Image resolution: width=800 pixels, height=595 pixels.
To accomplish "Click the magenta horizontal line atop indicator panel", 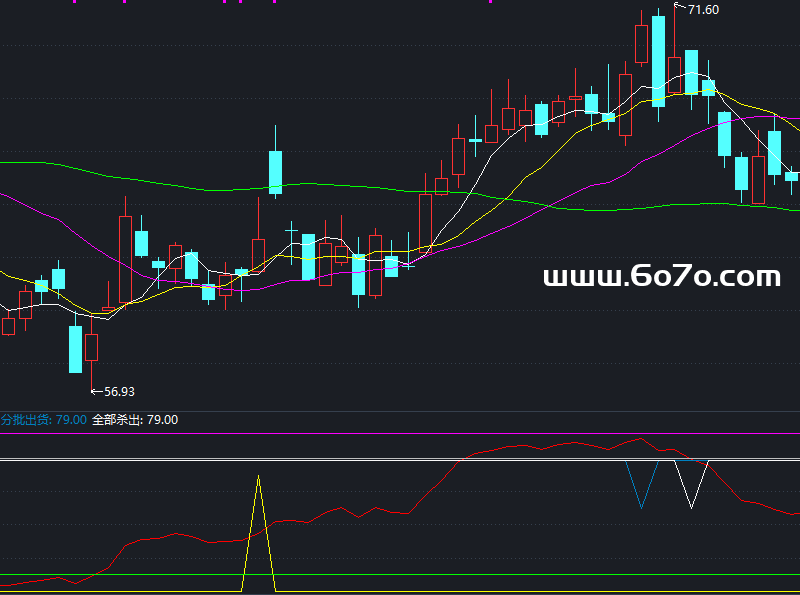I will [400, 434].
